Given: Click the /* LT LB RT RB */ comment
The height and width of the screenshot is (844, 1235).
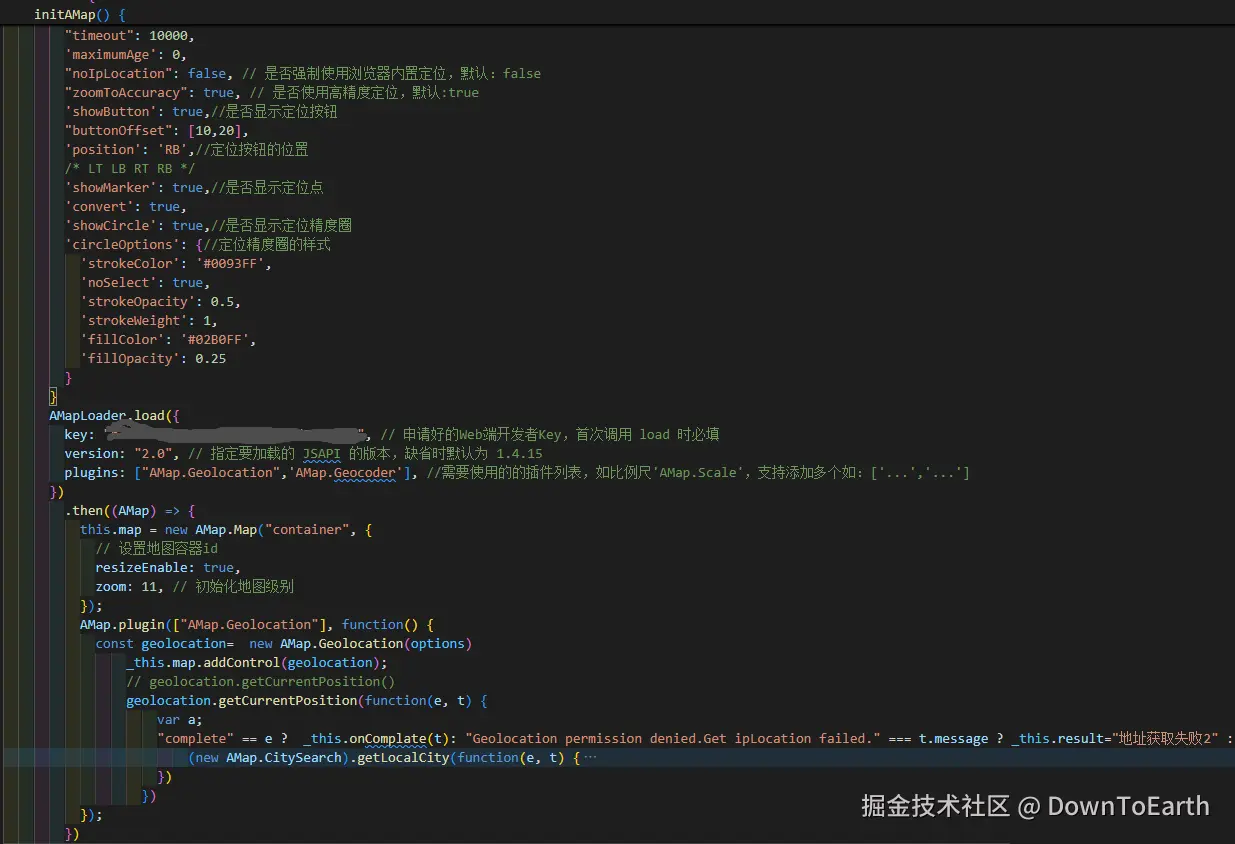Looking at the screenshot, I should [x=130, y=168].
